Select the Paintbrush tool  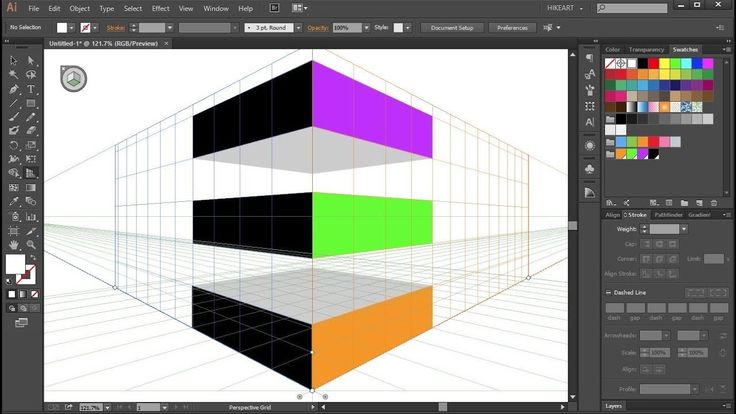(x=14, y=117)
